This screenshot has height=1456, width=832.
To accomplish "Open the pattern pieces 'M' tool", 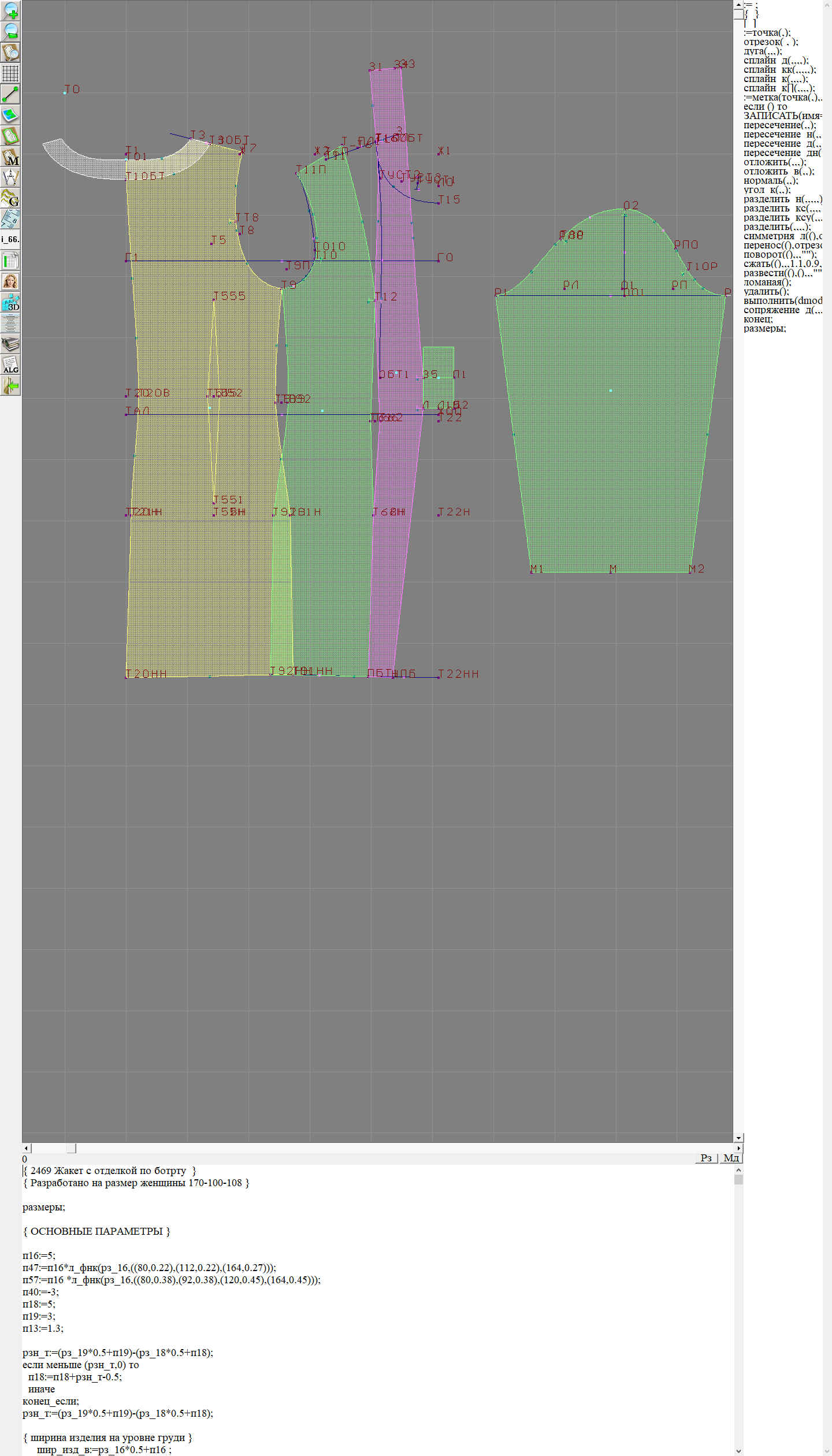I will (x=10, y=157).
